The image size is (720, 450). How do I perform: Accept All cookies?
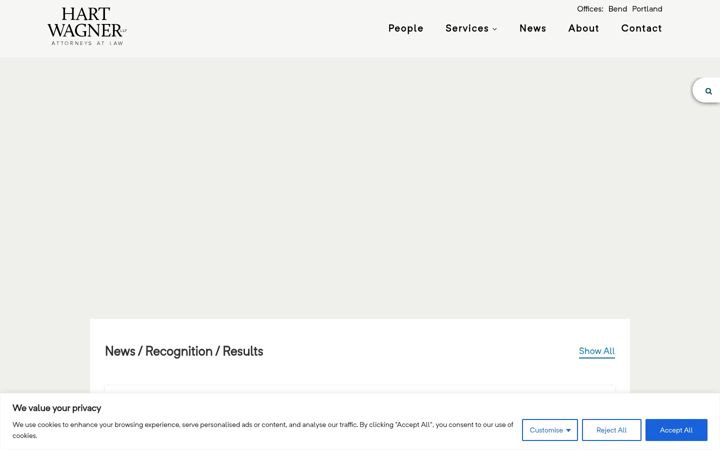[676, 430]
